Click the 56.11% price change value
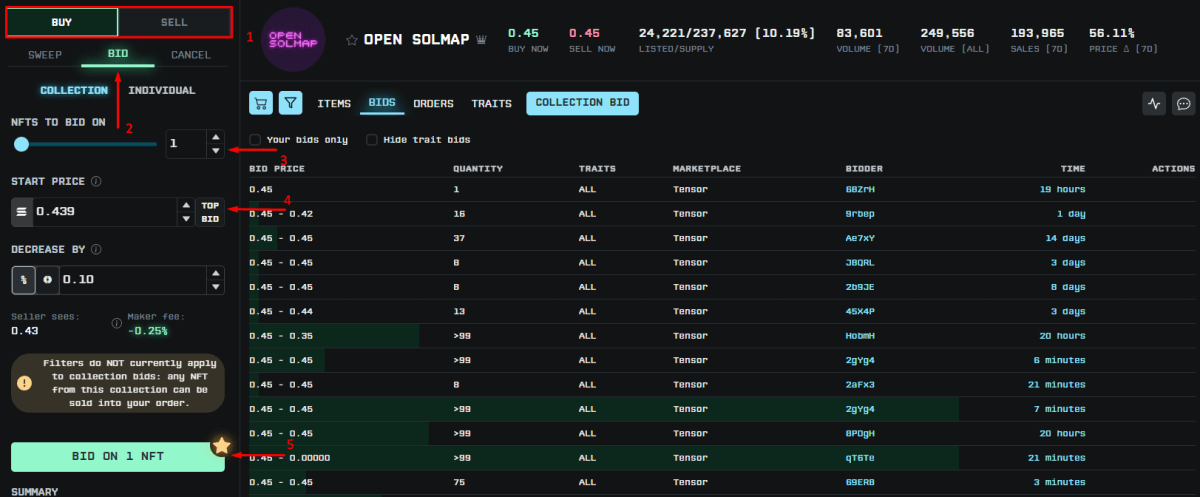1200x497 pixels. point(1111,33)
